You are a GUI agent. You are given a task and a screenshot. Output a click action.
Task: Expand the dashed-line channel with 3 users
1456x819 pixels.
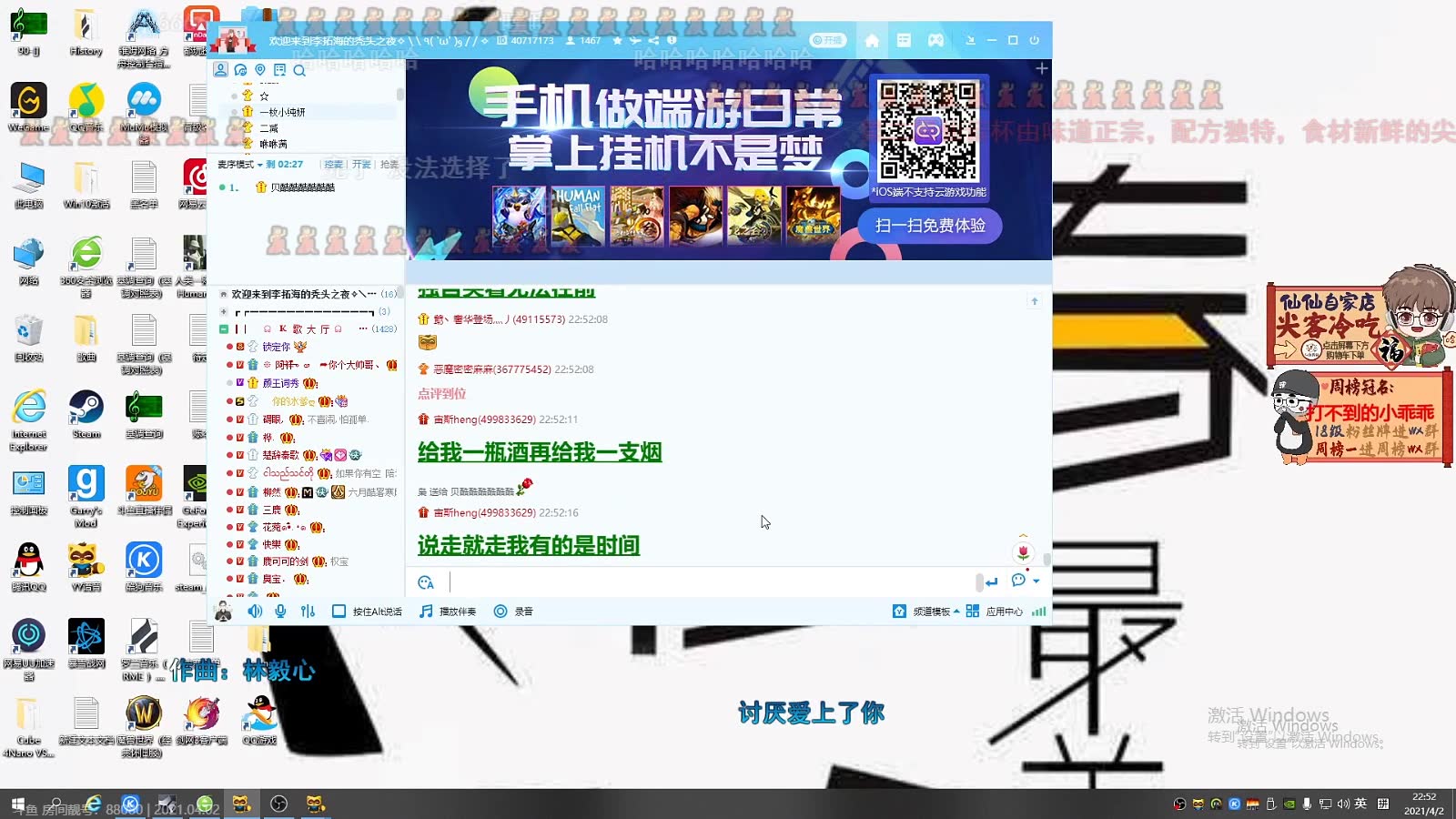(x=224, y=312)
